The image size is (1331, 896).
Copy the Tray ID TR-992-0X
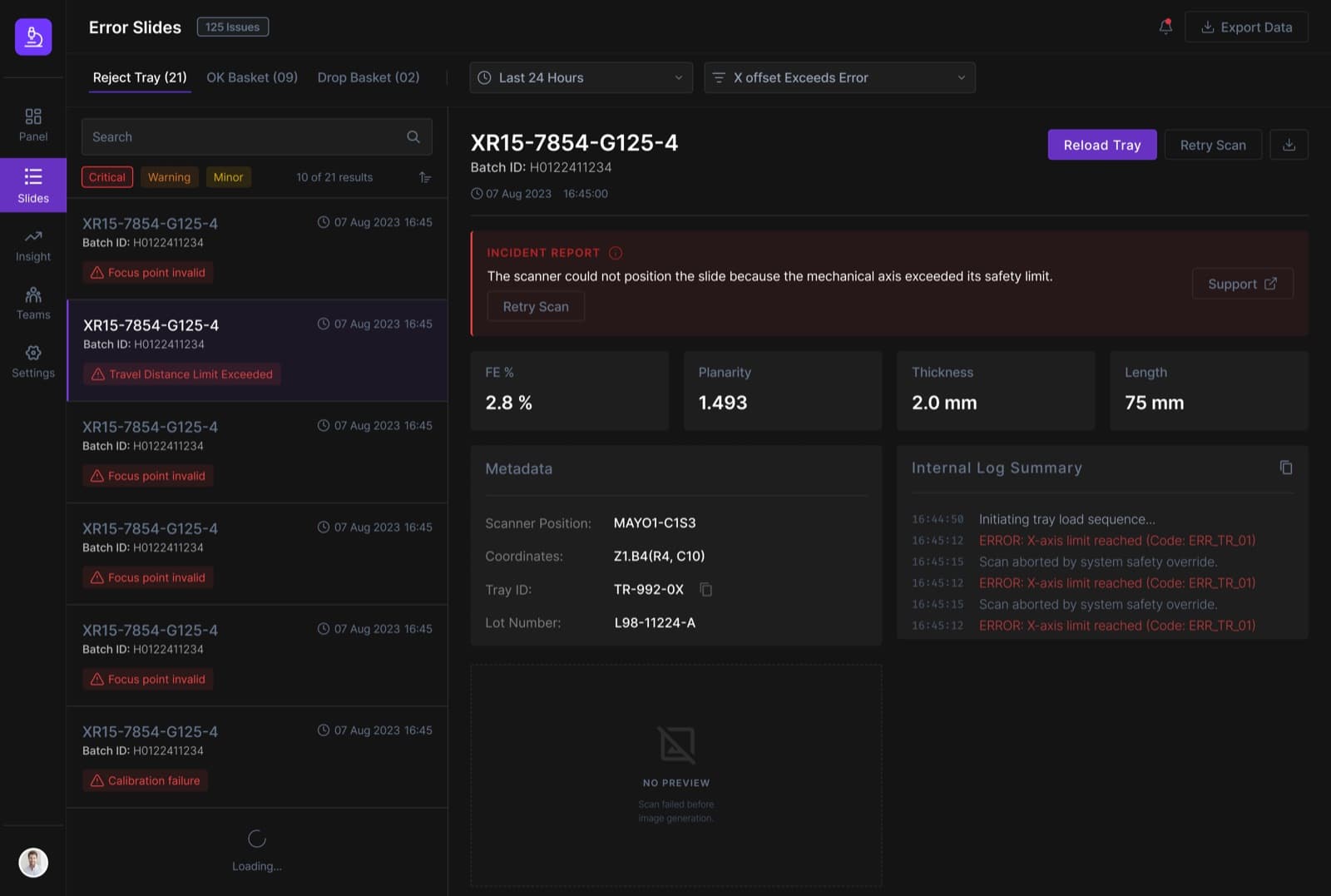(705, 589)
